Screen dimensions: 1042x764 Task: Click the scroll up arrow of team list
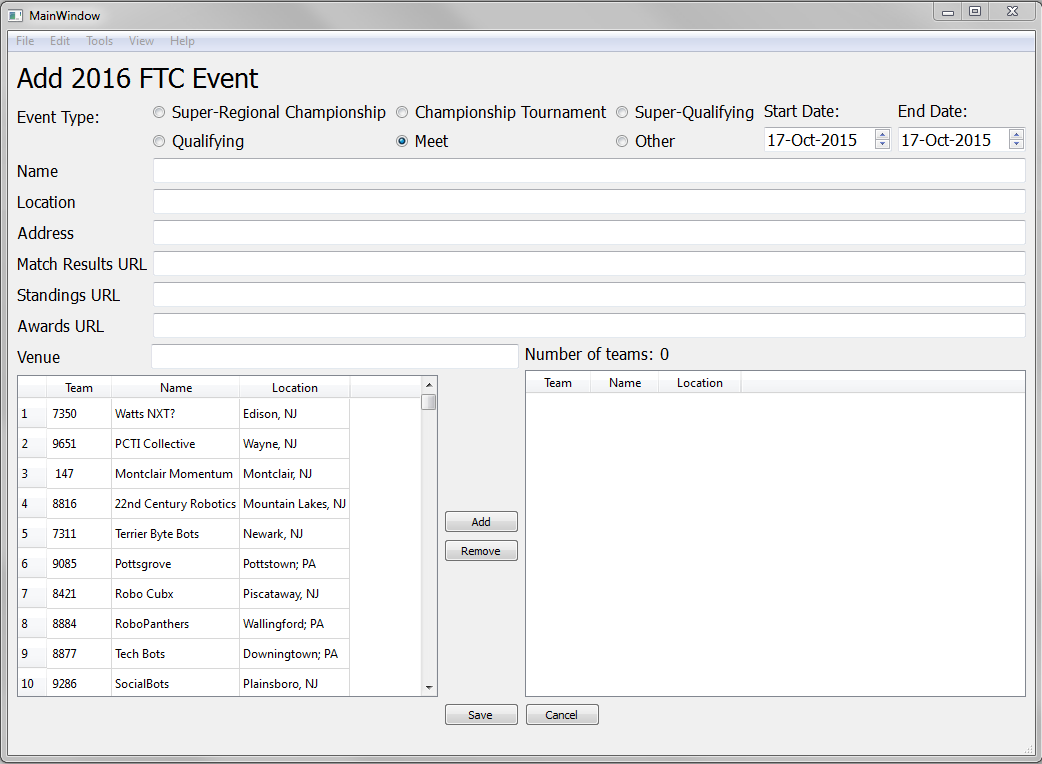click(429, 384)
